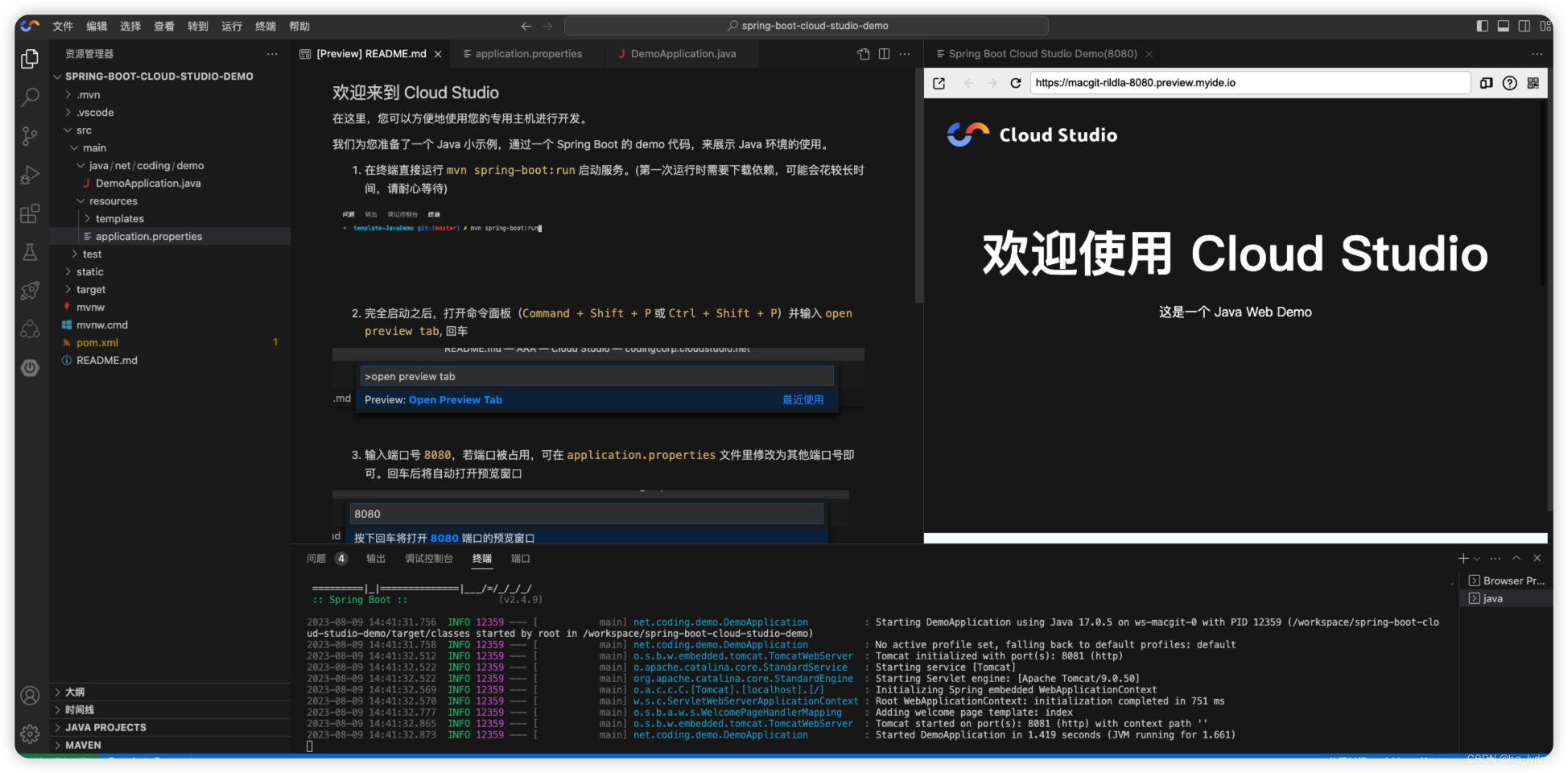
Task: Open the 终端 menu in menu bar
Action: [266, 26]
